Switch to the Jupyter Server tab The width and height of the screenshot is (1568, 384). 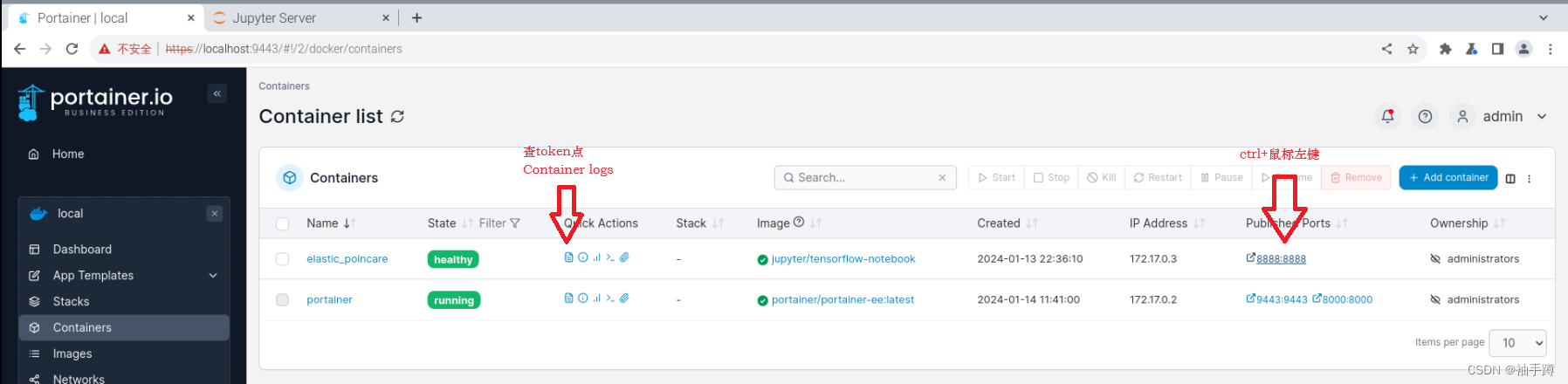pos(301,17)
